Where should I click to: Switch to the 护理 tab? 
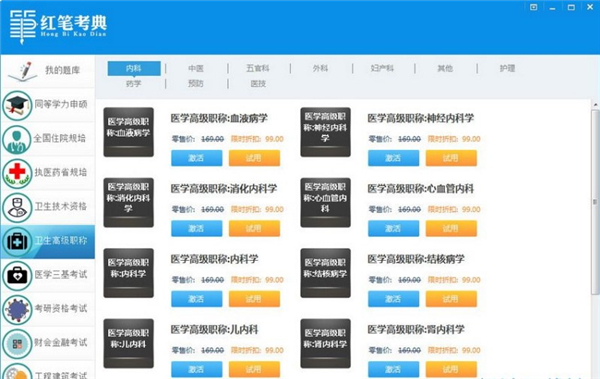click(x=507, y=69)
